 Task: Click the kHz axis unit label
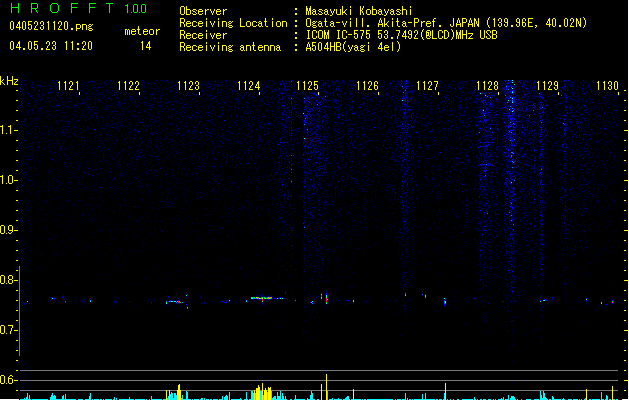9,81
